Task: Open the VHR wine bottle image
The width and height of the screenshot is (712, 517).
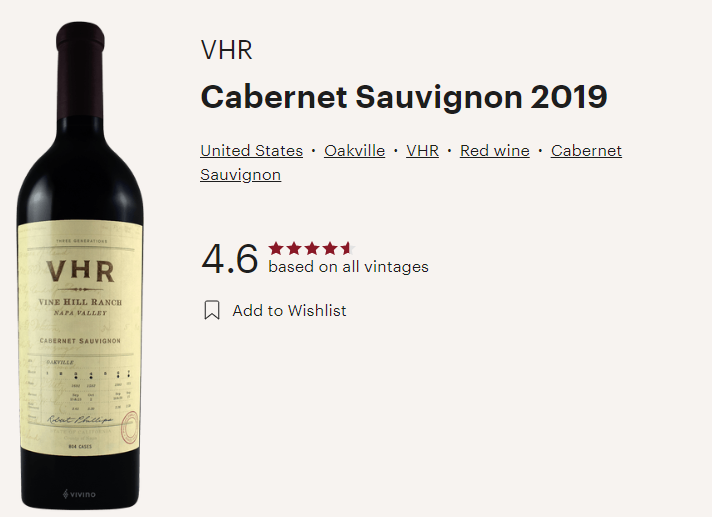Action: click(80, 266)
